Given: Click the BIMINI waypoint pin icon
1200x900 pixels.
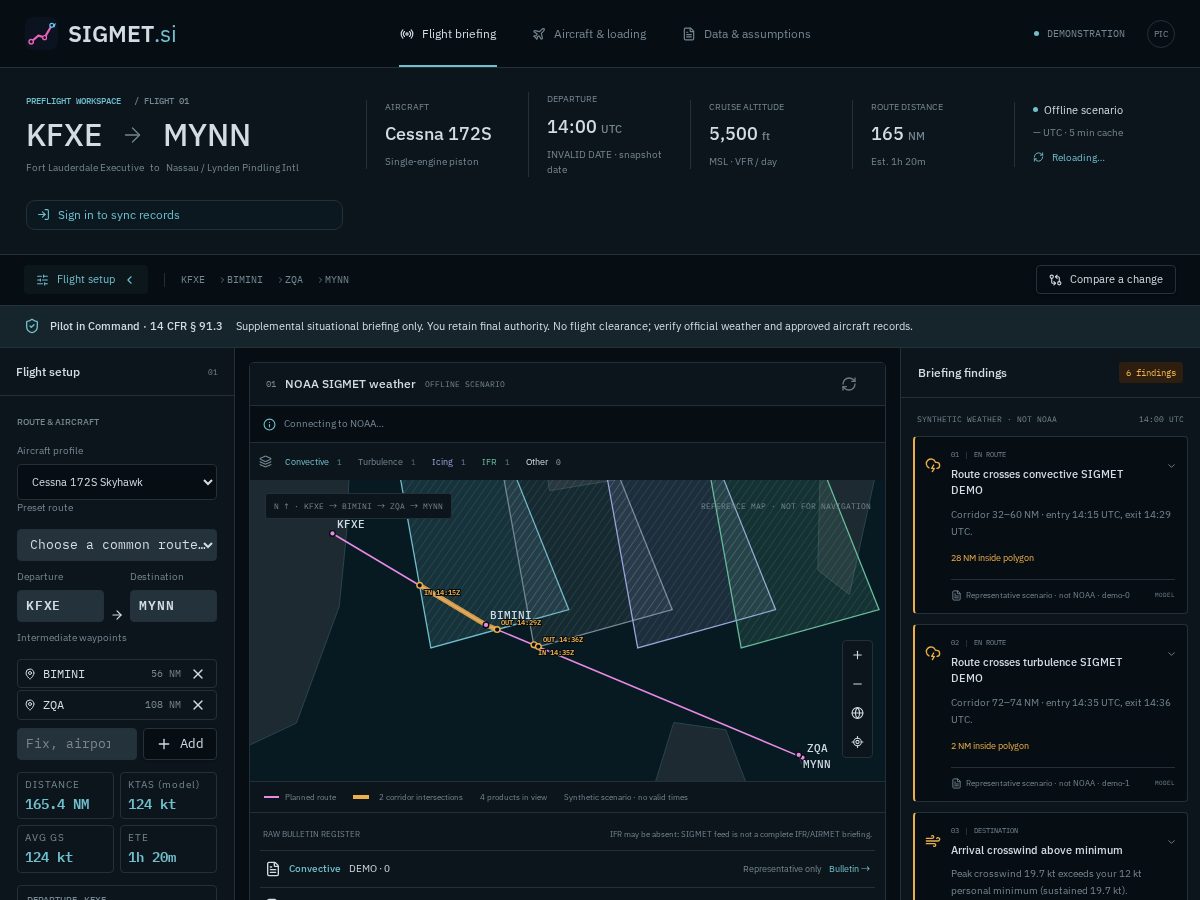Looking at the screenshot, I should pyautogui.click(x=30, y=674).
